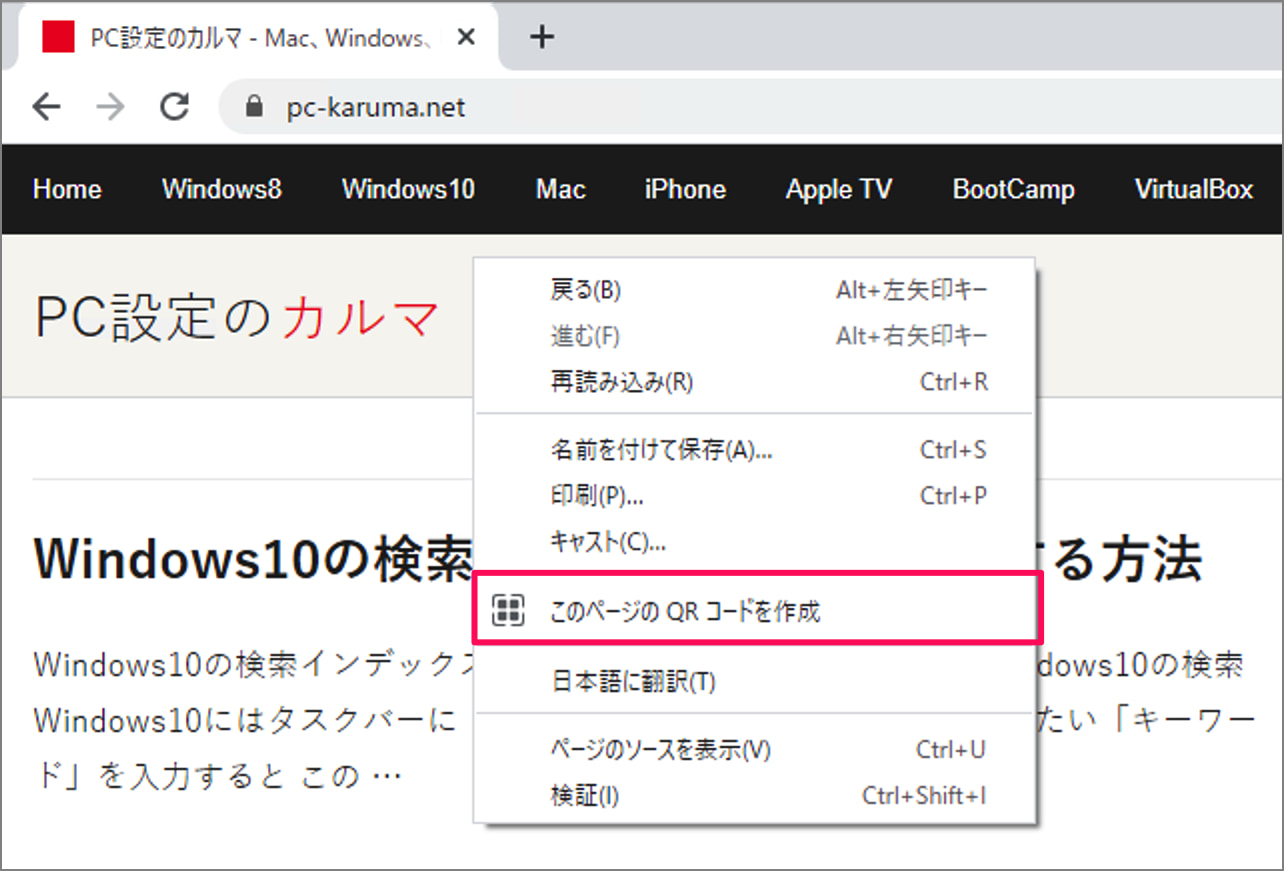
Task: Click the padlock site security icon
Action: [254, 107]
